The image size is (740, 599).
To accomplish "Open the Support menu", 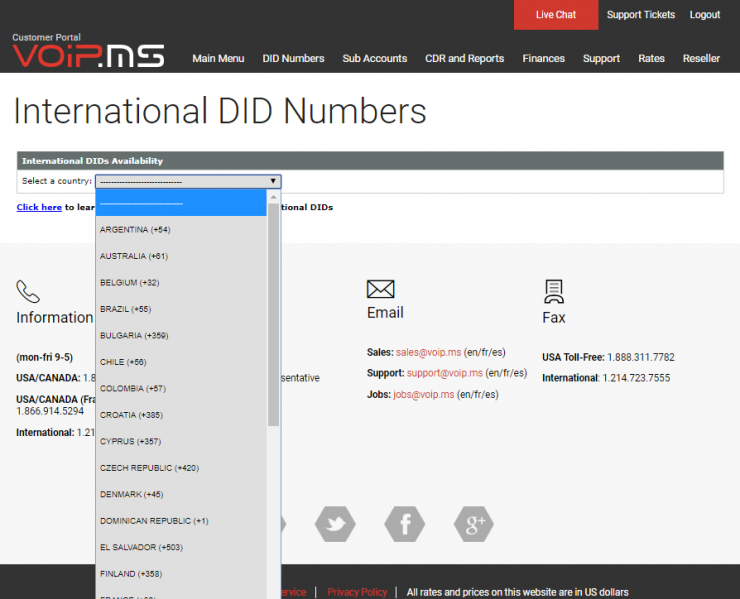I will pyautogui.click(x=601, y=58).
